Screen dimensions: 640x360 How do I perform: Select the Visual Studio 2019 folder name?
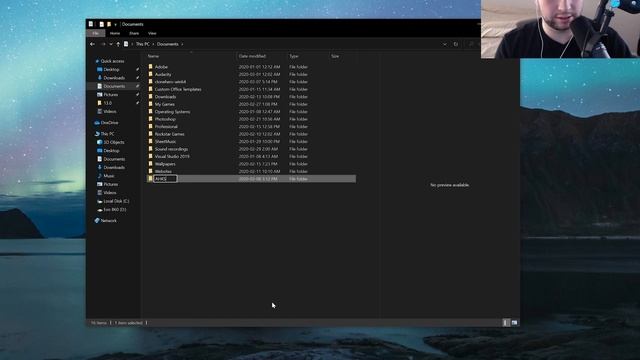(x=172, y=156)
